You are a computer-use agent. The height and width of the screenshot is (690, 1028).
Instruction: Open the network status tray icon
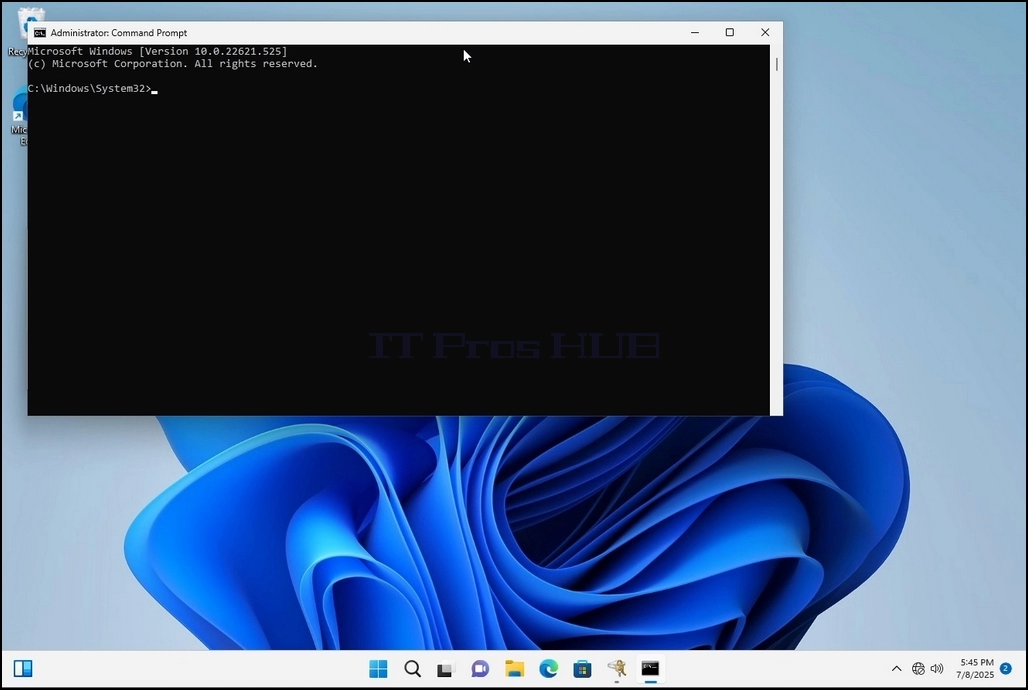[918, 669]
